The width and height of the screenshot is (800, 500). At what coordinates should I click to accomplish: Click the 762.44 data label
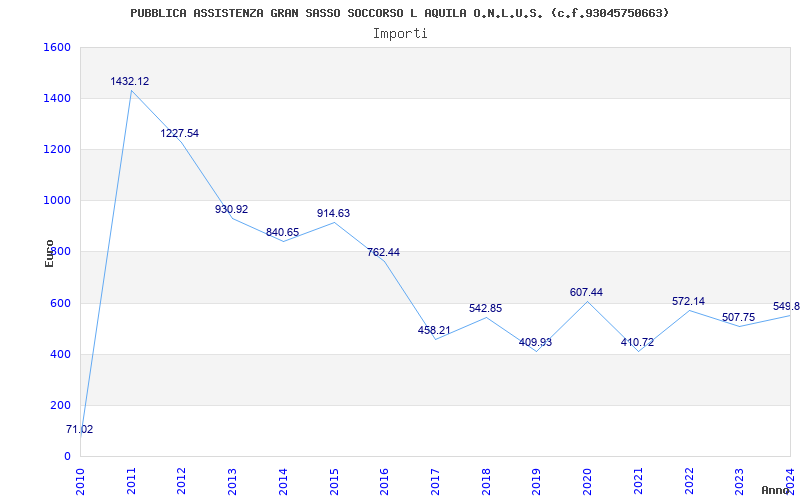tap(383, 252)
